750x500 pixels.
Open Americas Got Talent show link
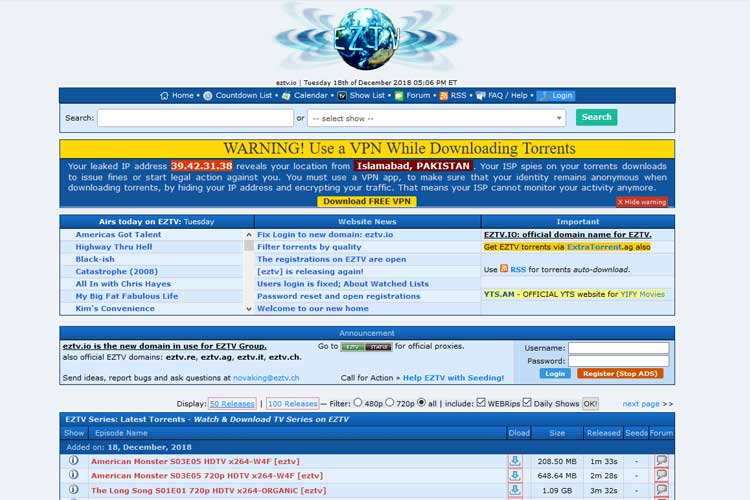(x=118, y=234)
